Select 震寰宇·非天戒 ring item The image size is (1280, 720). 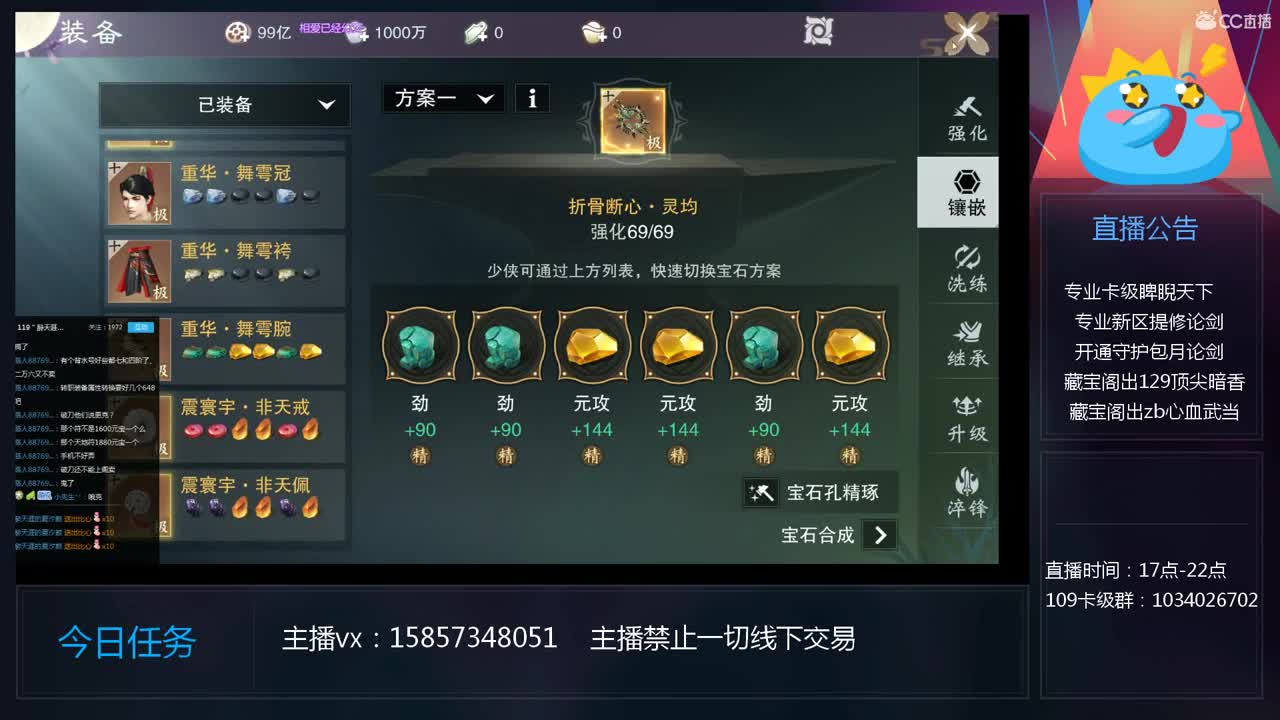pos(226,426)
